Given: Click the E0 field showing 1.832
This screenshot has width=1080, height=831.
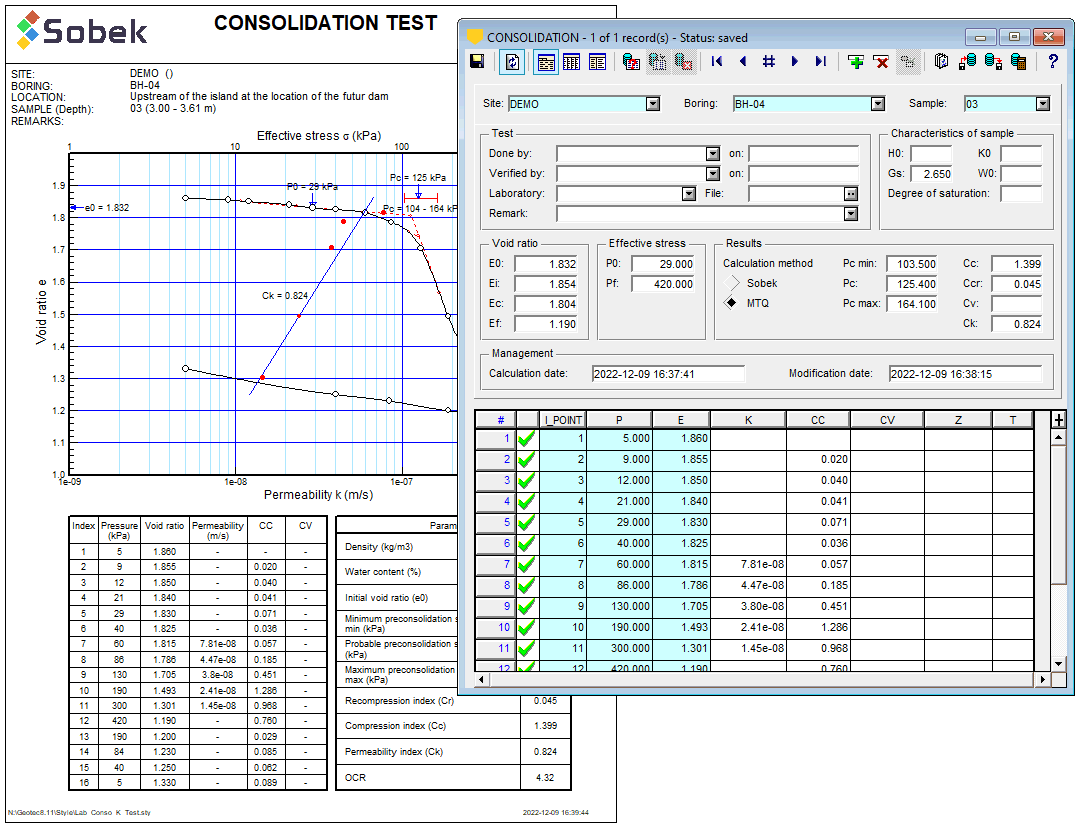Looking at the screenshot, I should (546, 264).
